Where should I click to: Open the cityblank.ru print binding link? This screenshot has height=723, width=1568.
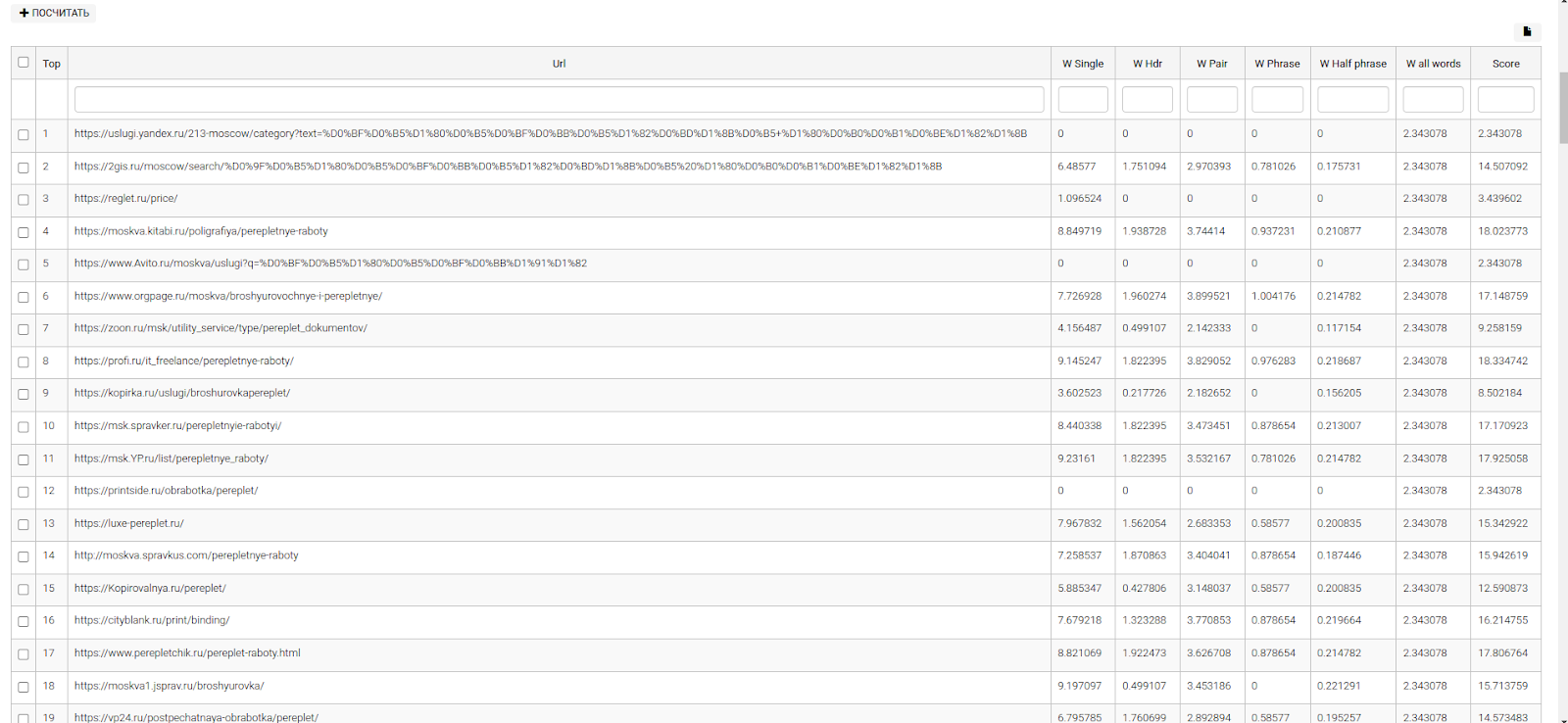click(x=152, y=620)
